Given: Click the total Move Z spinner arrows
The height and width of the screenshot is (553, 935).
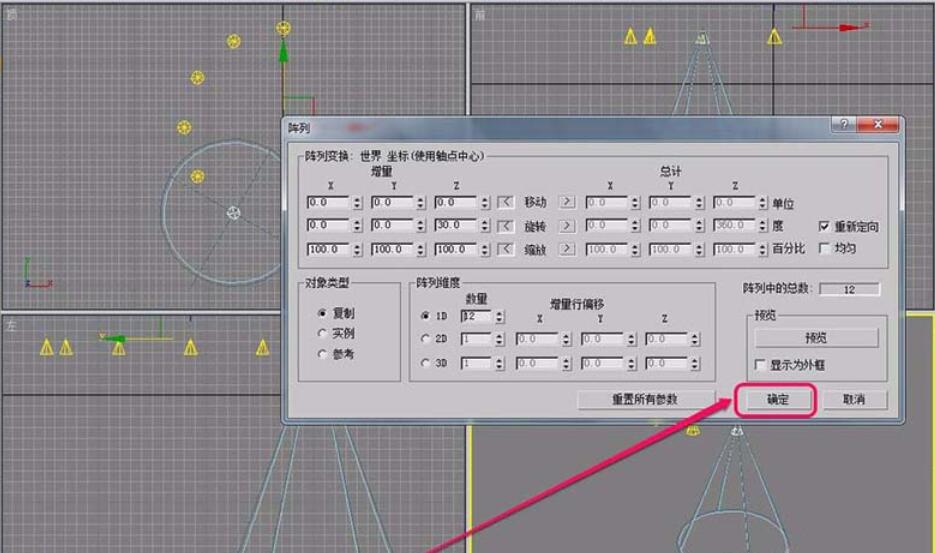Looking at the screenshot, I should (763, 203).
